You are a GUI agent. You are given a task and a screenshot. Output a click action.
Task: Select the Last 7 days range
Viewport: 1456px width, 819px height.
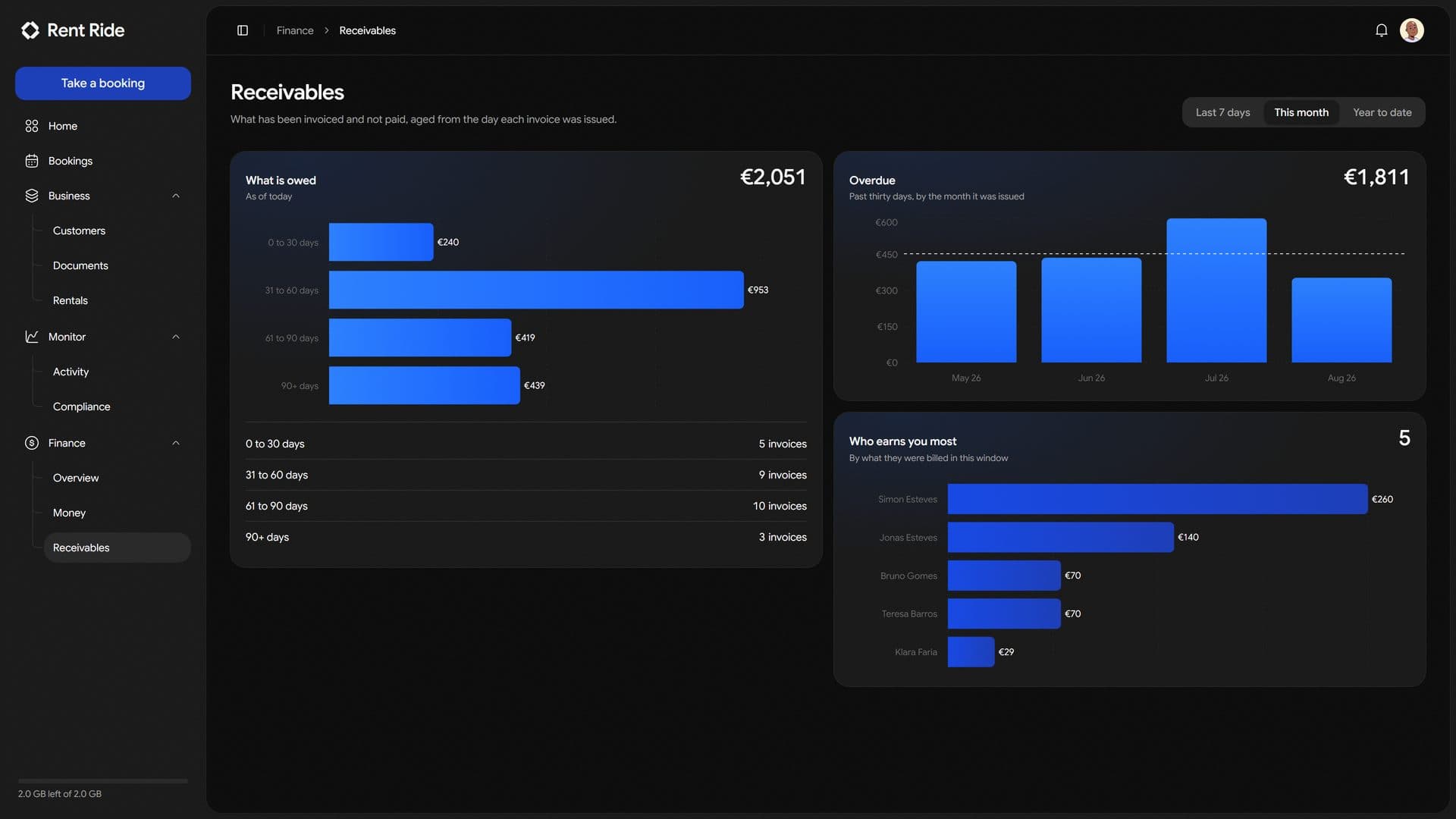click(1223, 112)
